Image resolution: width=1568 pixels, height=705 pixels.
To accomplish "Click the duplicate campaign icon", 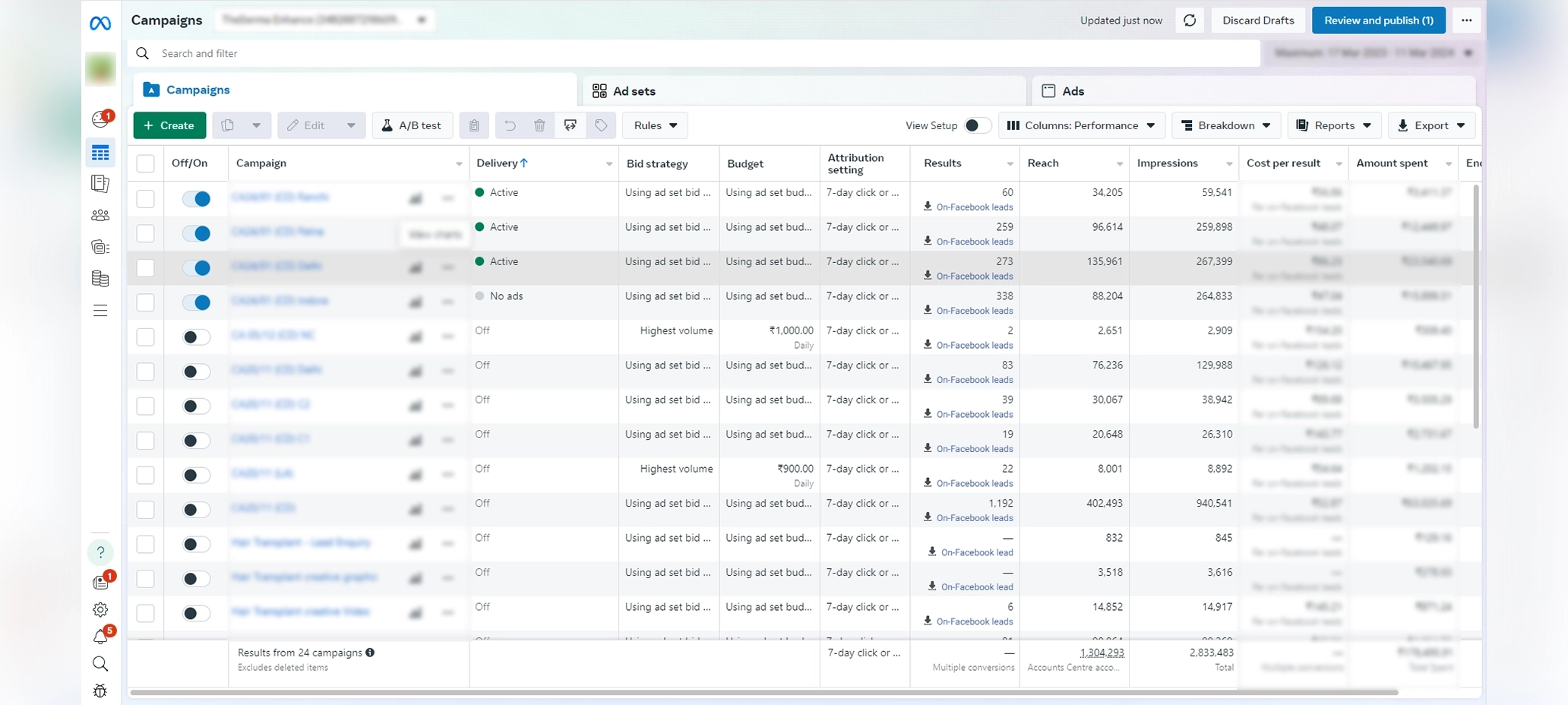I will 228,125.
